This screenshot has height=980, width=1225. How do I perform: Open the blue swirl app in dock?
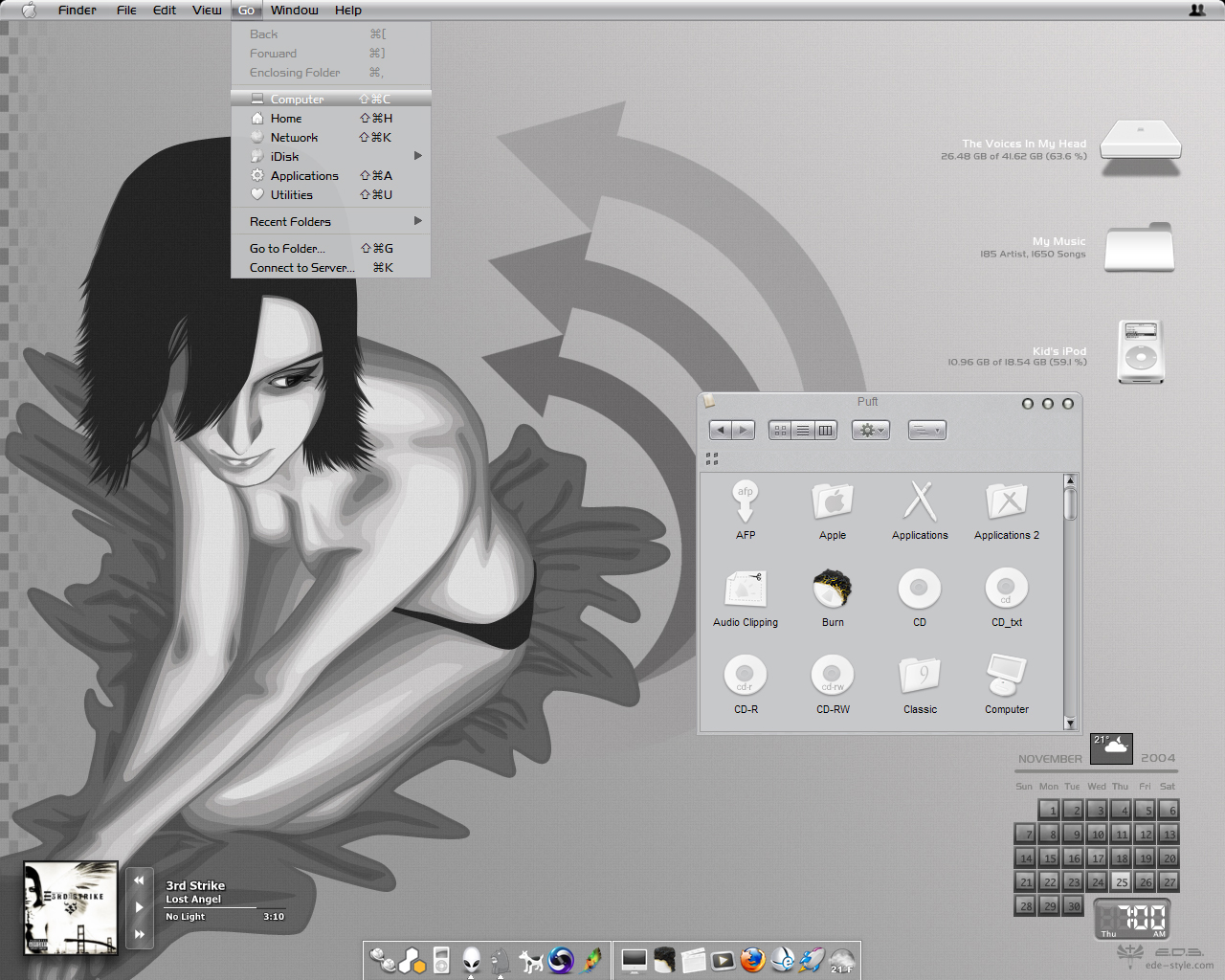(x=561, y=959)
